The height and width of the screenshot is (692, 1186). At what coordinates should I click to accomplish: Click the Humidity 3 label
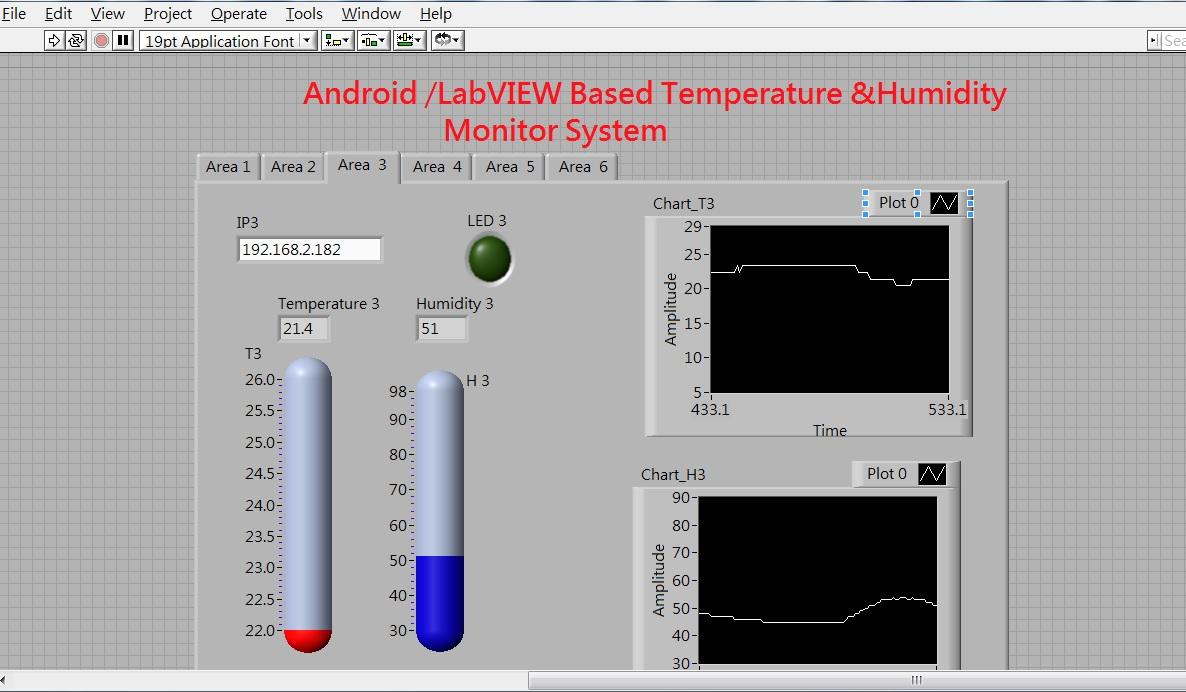454,303
